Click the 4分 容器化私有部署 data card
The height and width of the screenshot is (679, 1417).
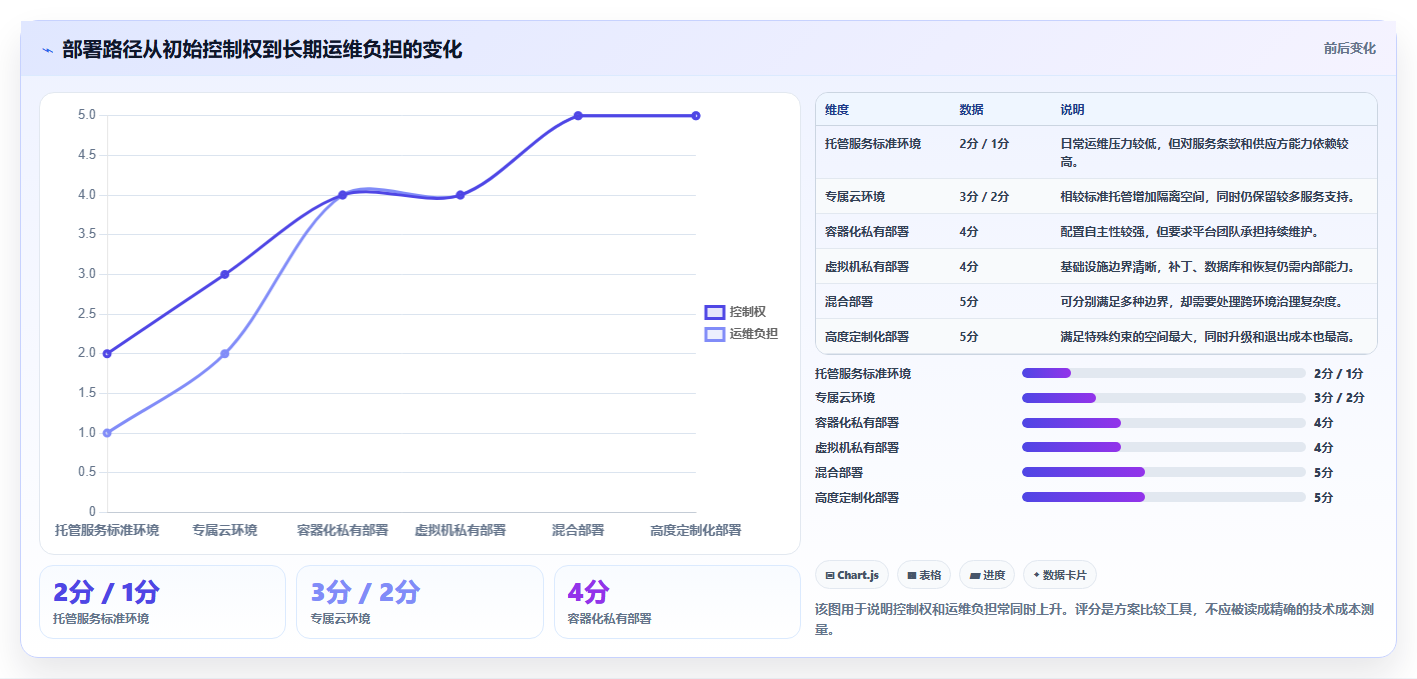tap(677, 602)
